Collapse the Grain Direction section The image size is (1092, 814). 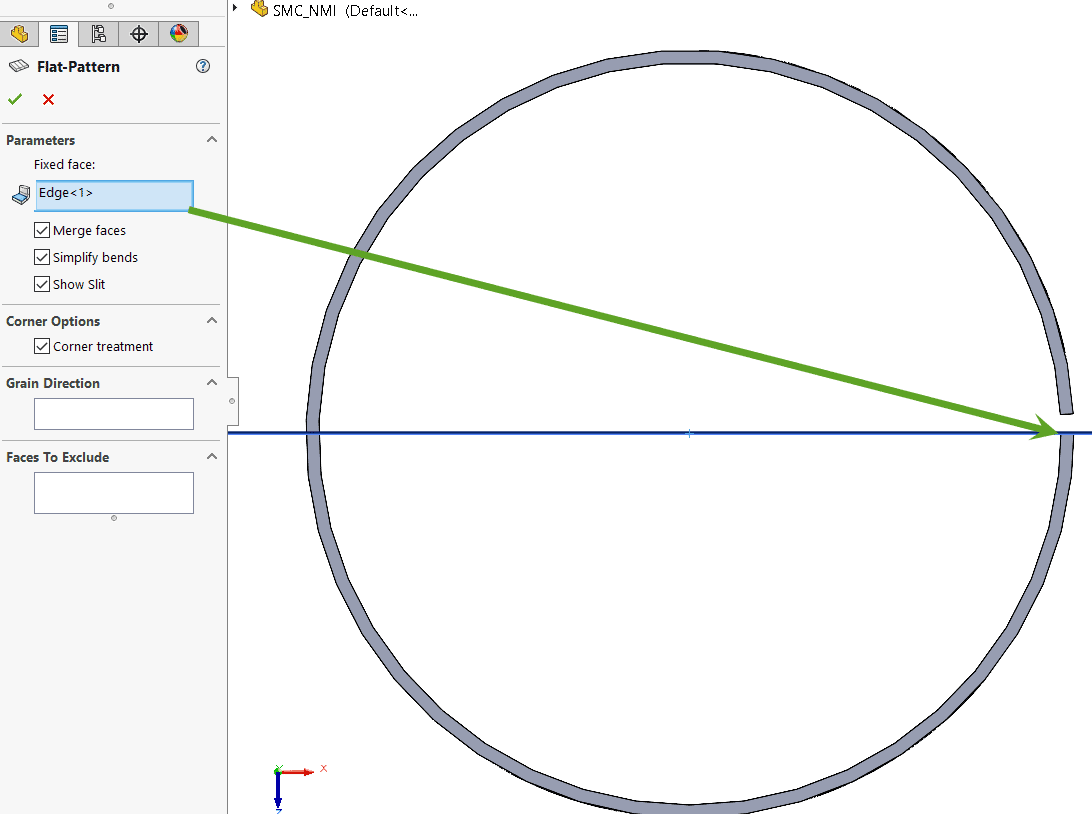[x=212, y=382]
